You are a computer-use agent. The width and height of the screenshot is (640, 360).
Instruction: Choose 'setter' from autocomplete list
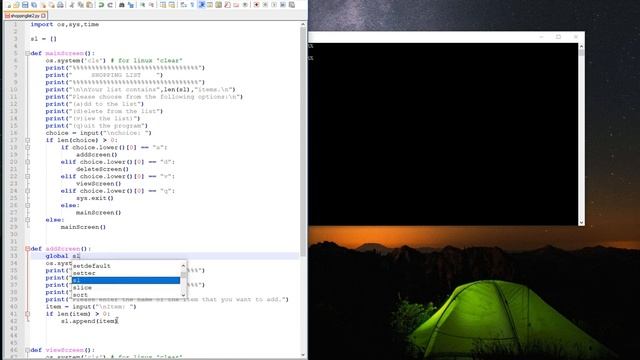(x=126, y=273)
